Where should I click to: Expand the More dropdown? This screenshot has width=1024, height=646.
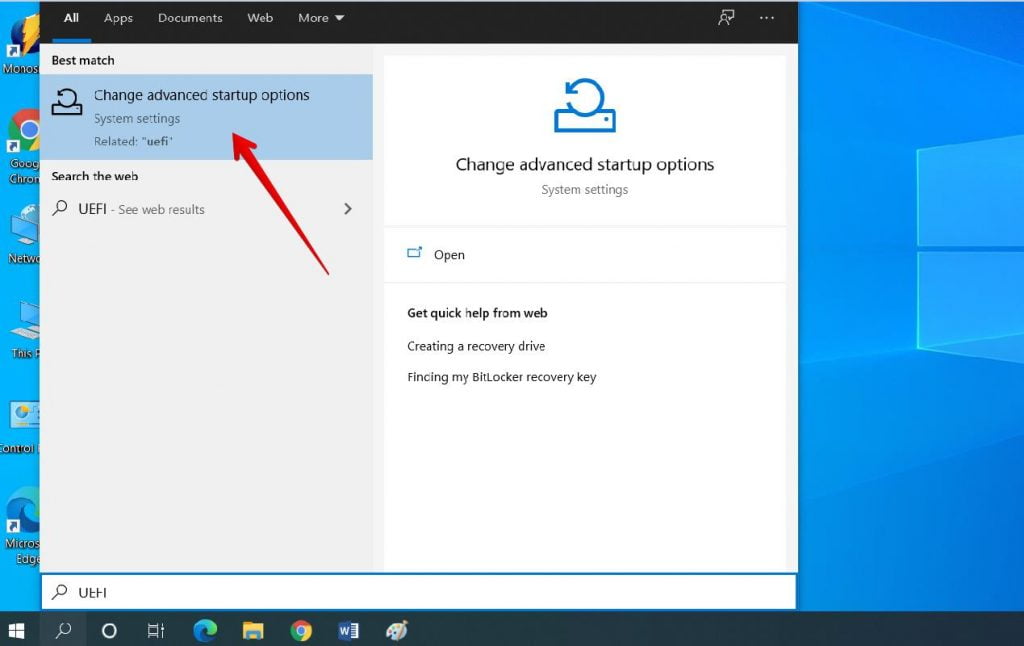(321, 18)
